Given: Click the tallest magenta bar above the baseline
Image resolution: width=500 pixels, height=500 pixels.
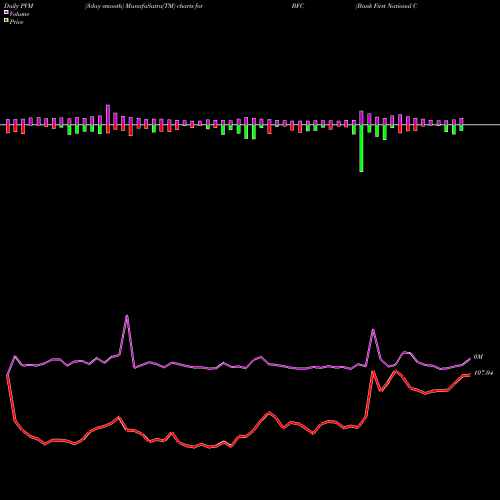Looking at the screenshot, I should (x=108, y=115).
